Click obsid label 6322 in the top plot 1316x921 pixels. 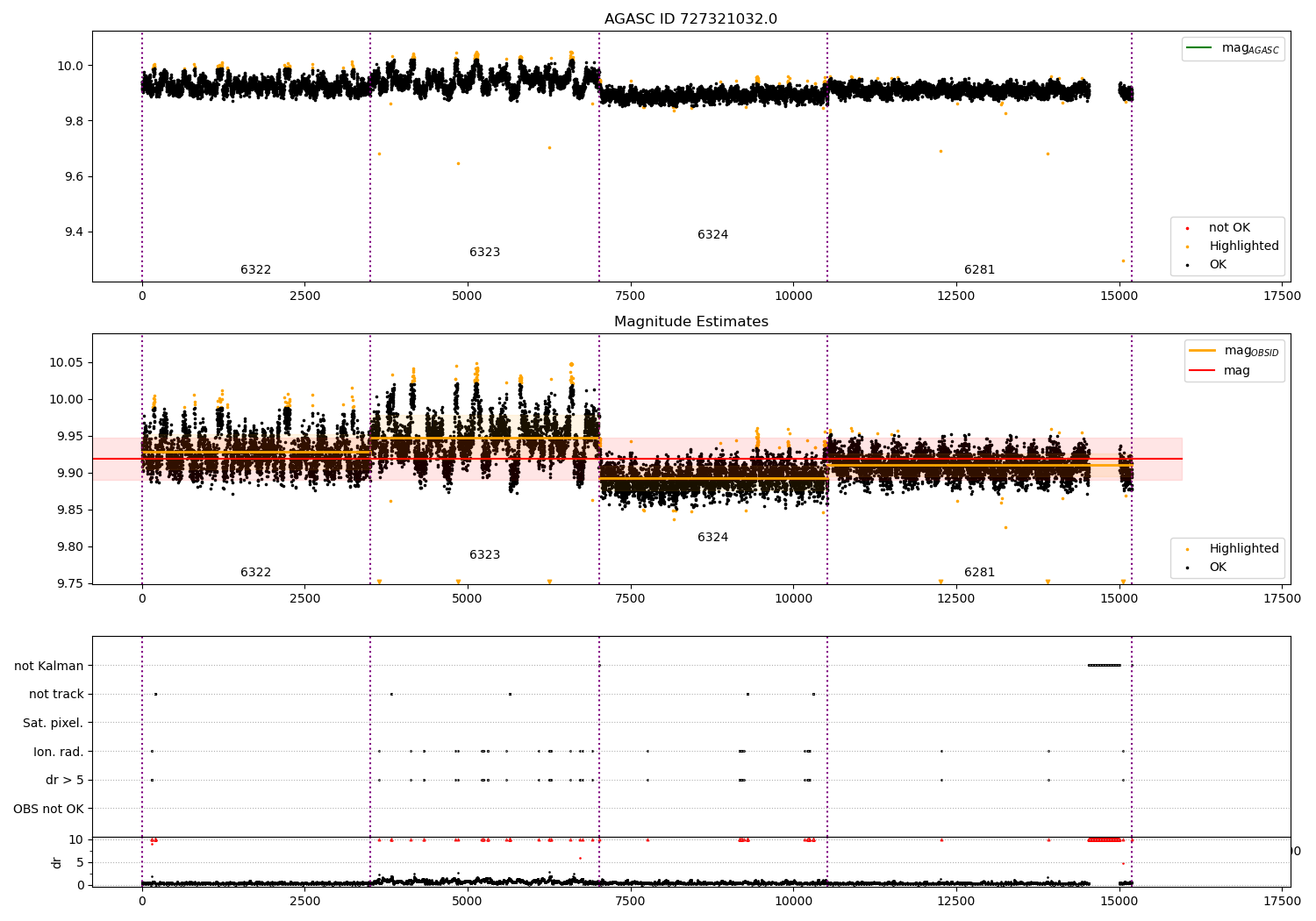[256, 270]
